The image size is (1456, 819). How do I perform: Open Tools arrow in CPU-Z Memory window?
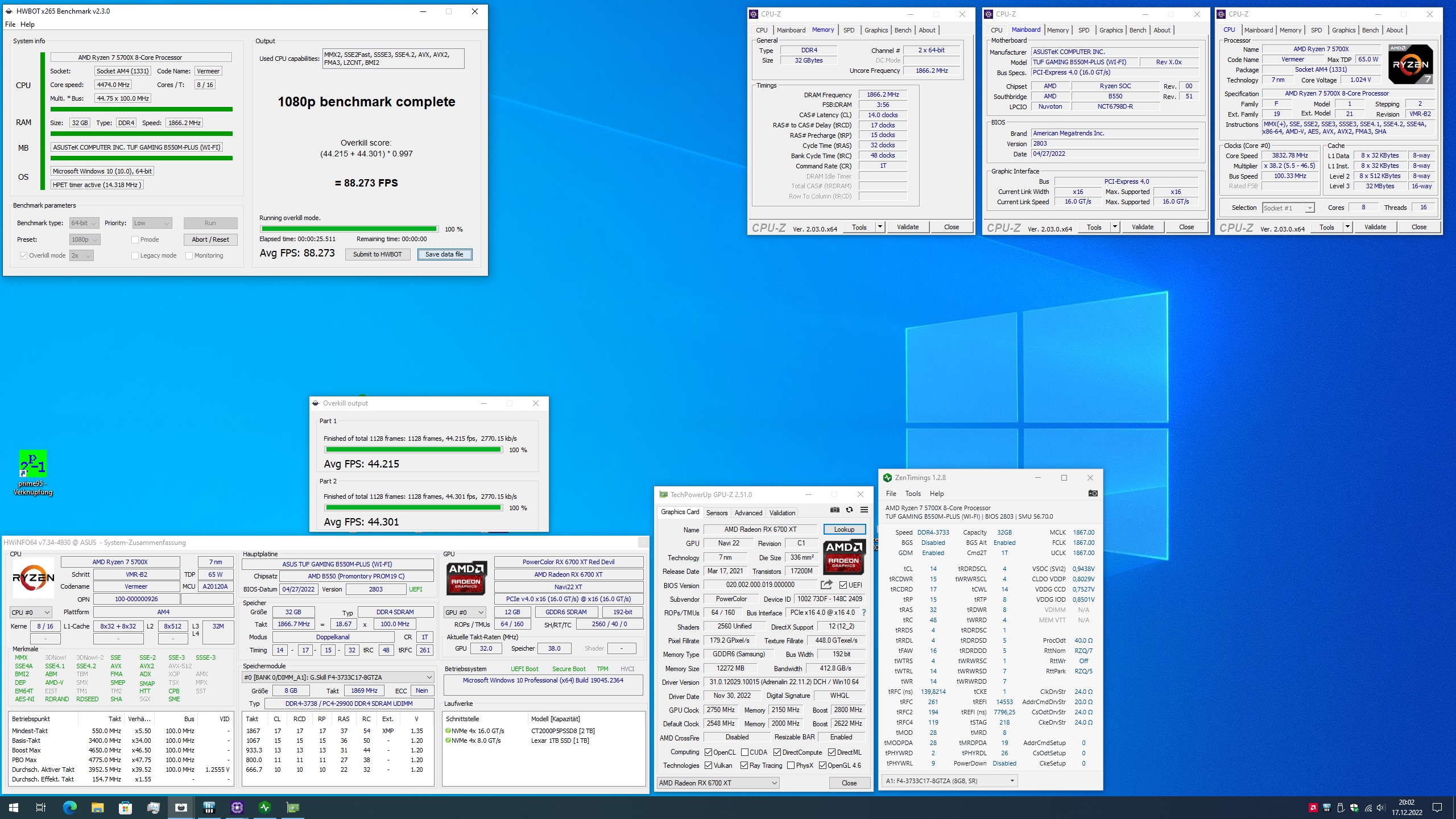[x=880, y=227]
